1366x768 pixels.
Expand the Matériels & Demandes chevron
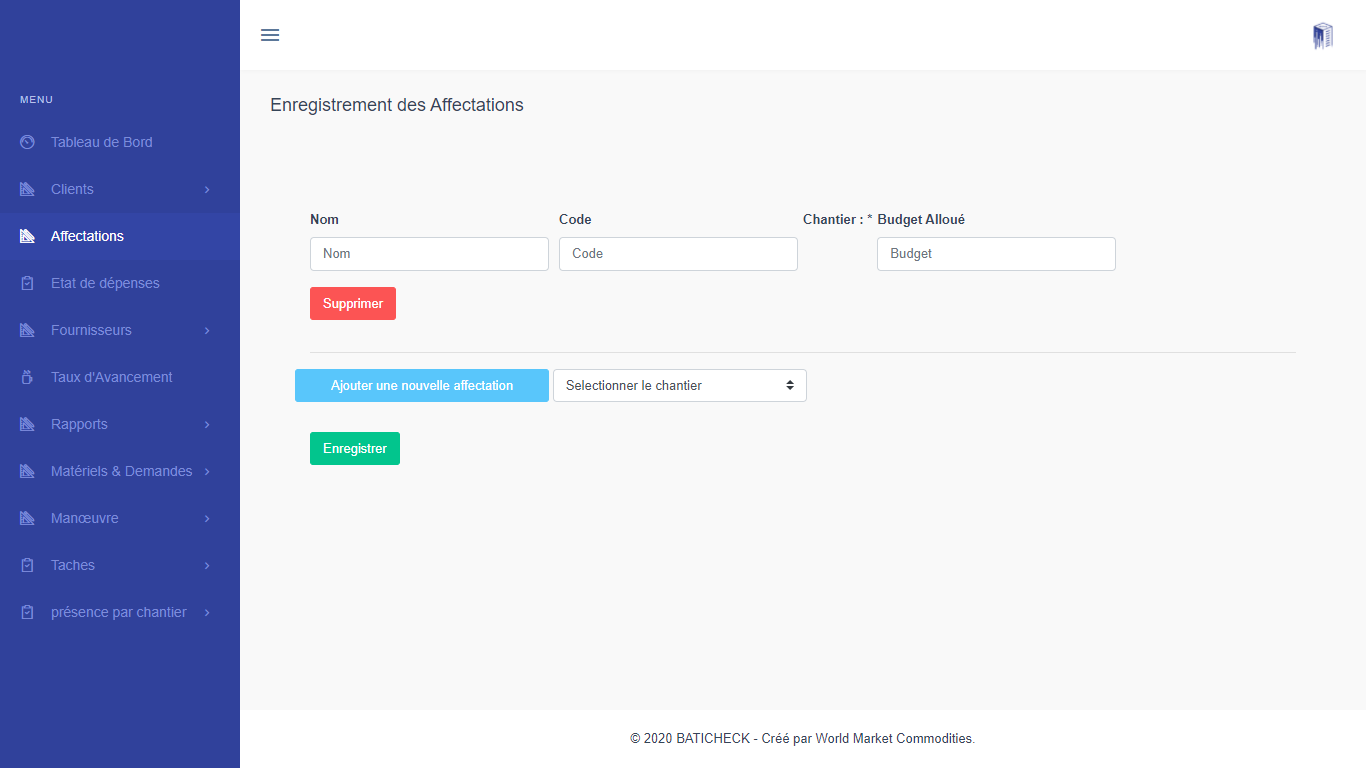click(207, 471)
